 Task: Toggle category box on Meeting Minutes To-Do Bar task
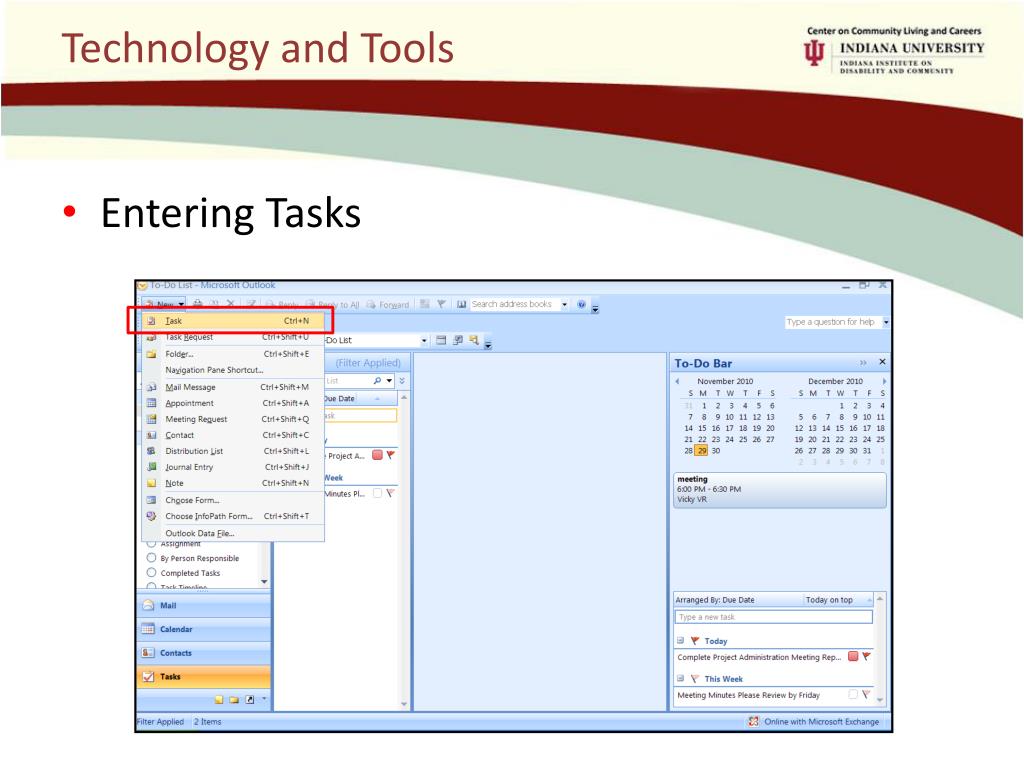(853, 695)
